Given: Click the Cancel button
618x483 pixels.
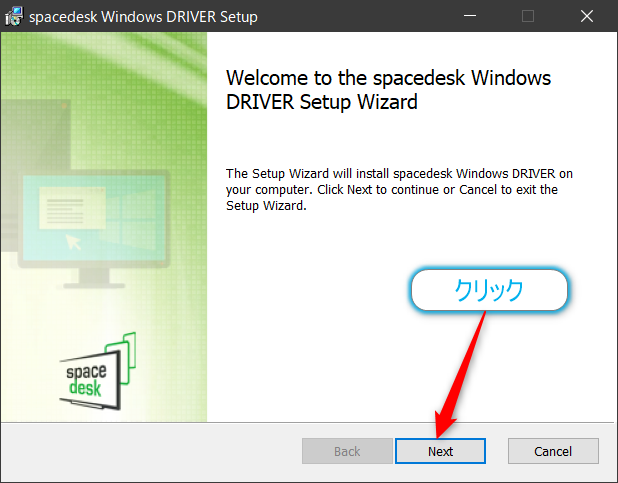Looking at the screenshot, I should point(553,451).
